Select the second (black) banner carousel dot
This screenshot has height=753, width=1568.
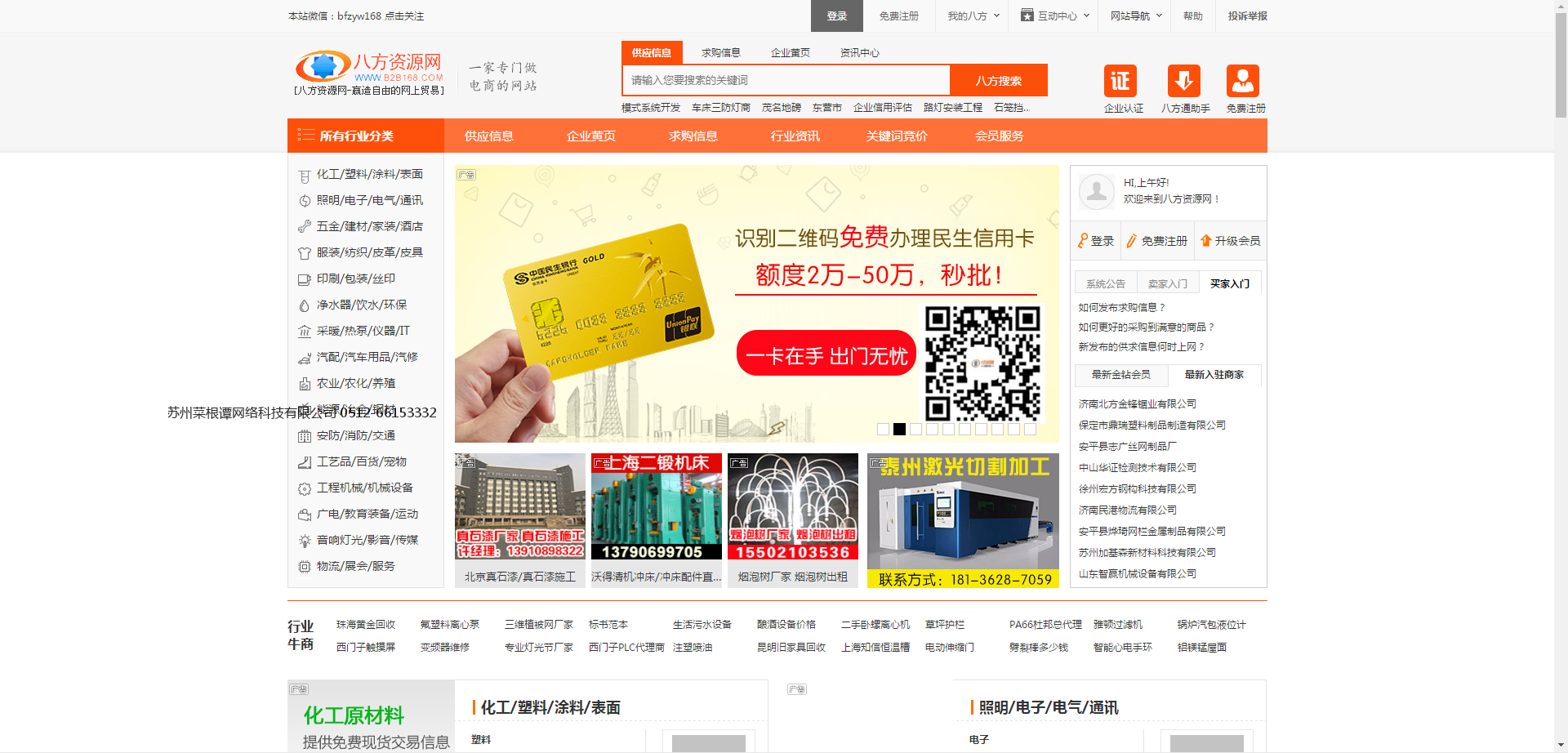pyautogui.click(x=899, y=429)
